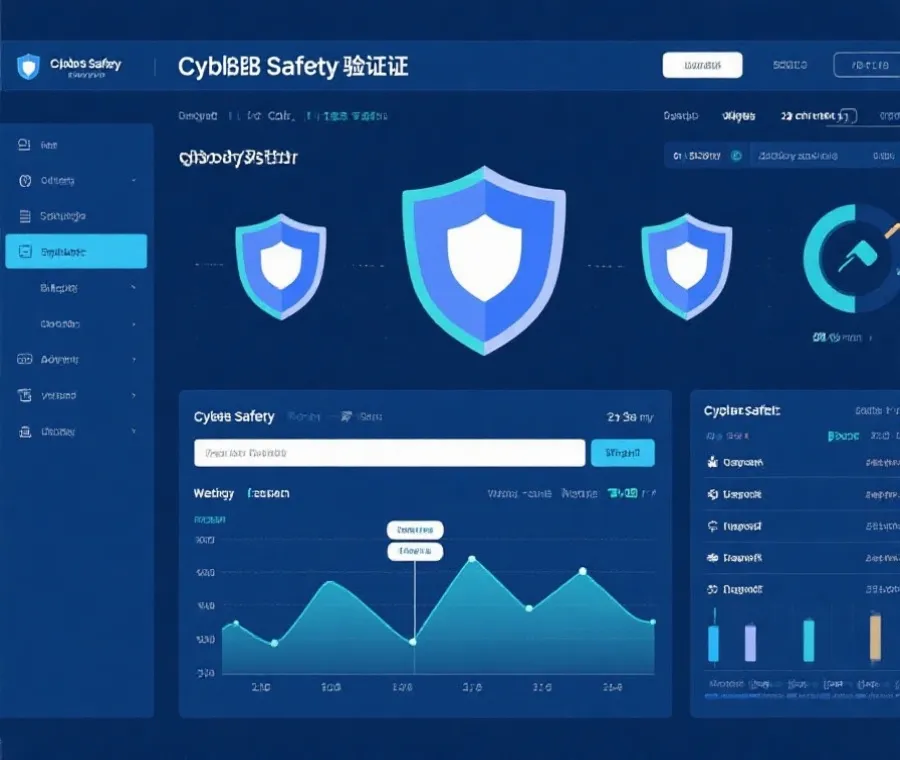900x760 pixels.
Task: Expand the sidebar item below the highlighted one
Action: 133,288
